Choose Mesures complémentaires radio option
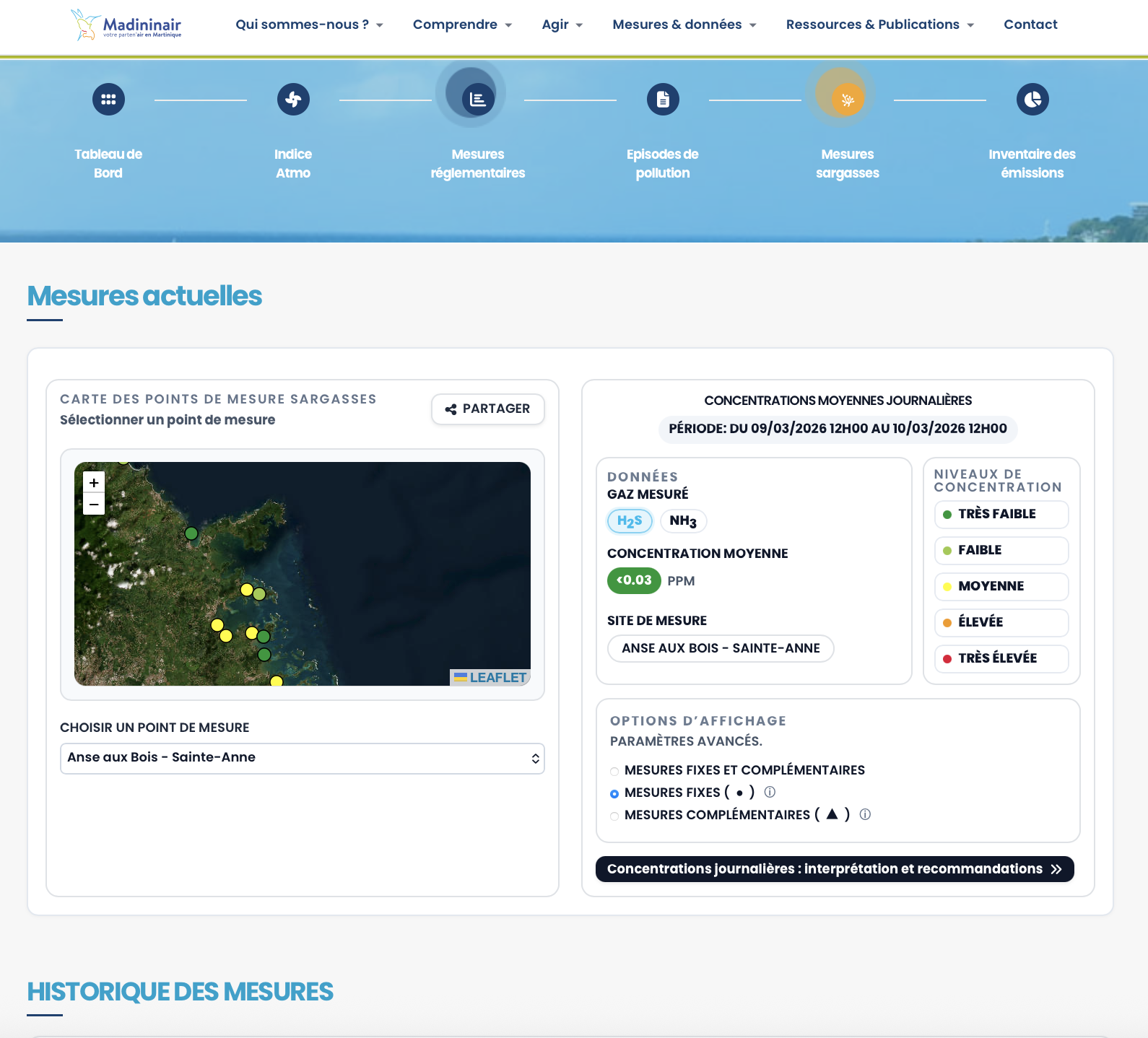The height and width of the screenshot is (1038, 1148). click(614, 816)
